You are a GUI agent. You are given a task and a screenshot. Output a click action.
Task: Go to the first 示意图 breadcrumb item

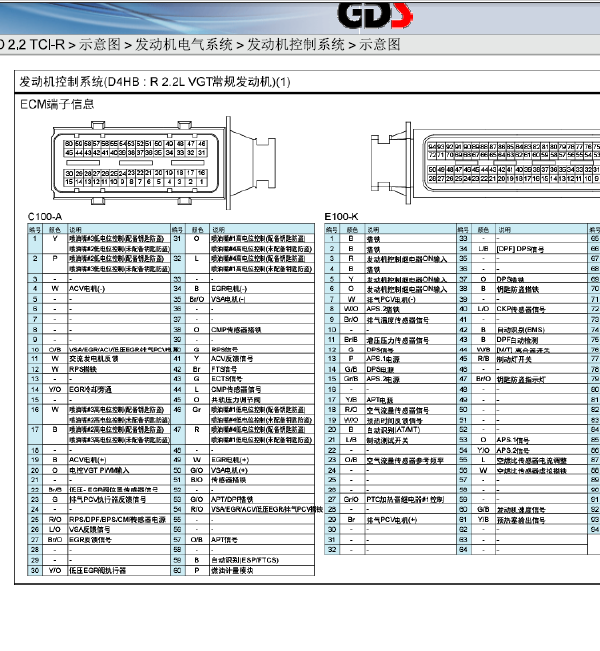click(x=100, y=45)
